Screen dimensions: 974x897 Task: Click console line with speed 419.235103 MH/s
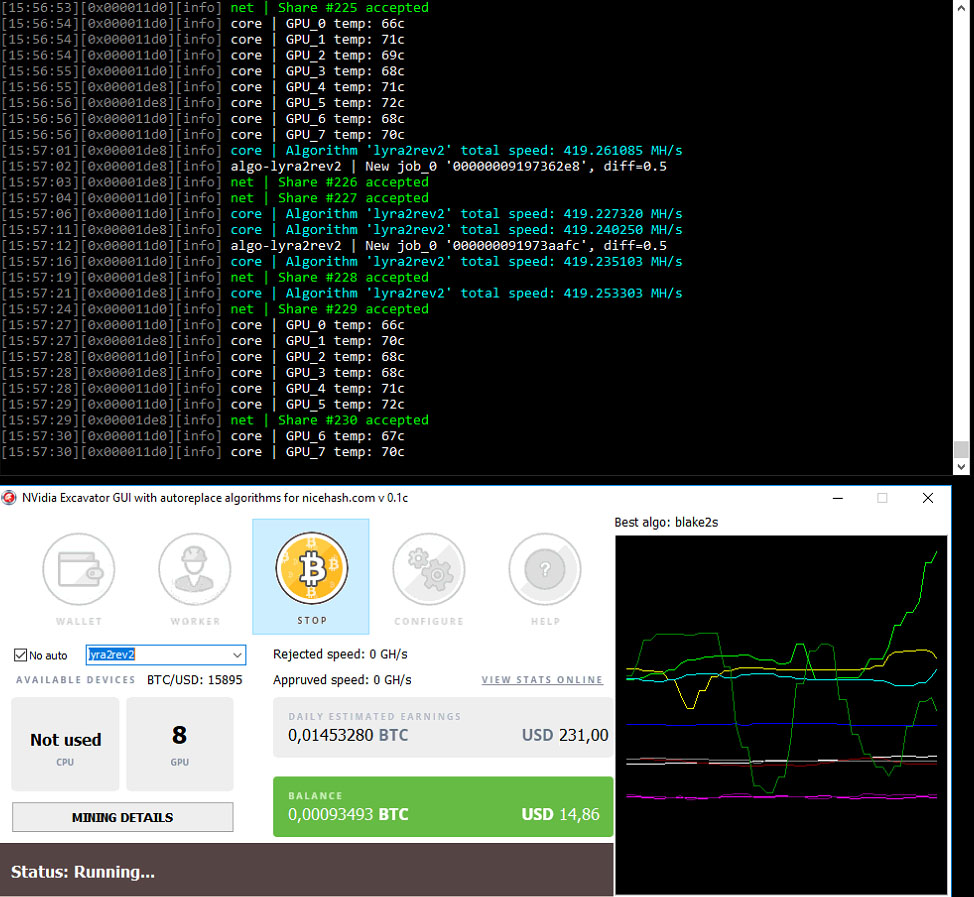coord(342,262)
